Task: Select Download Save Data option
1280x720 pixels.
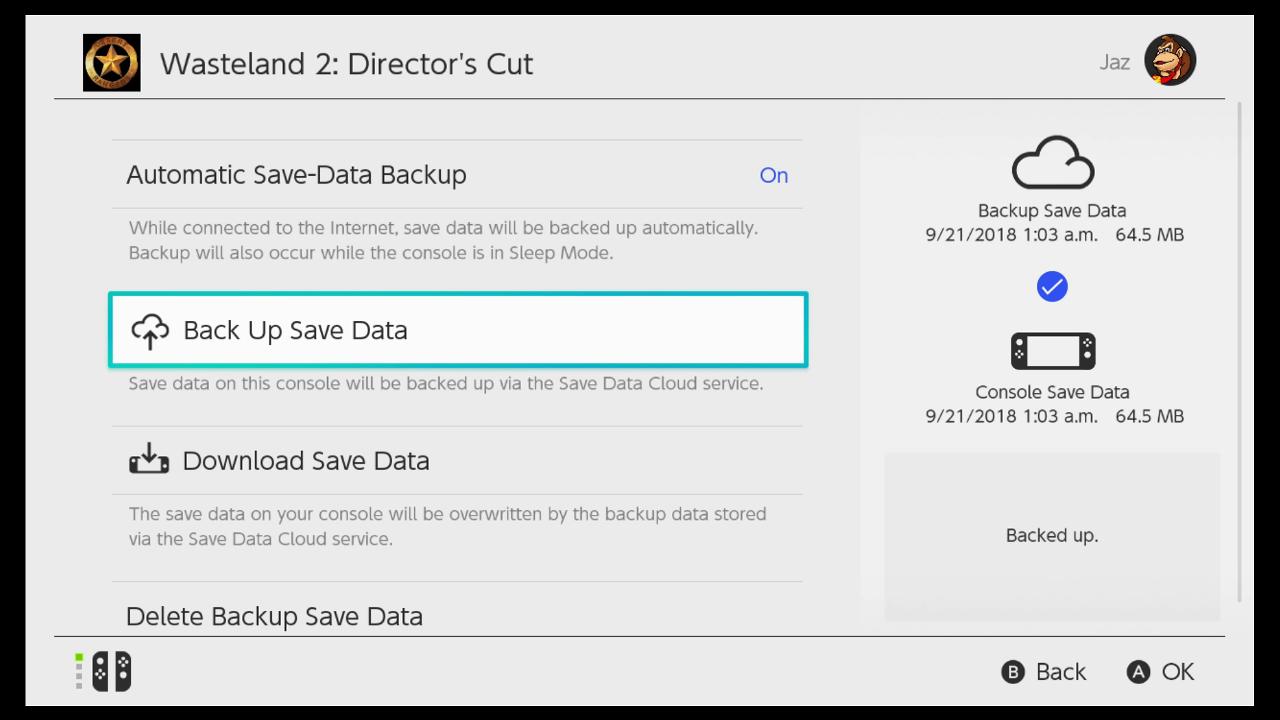Action: coord(457,461)
